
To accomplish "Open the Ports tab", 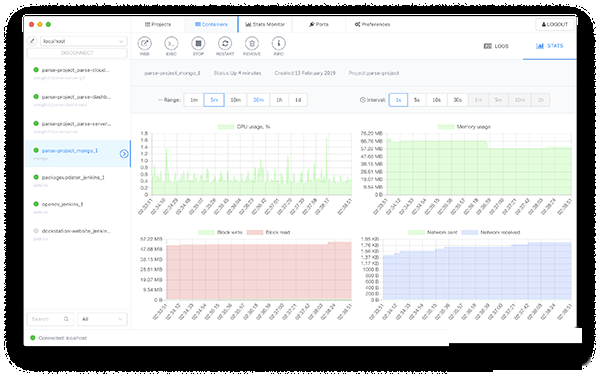I will pyautogui.click(x=318, y=24).
